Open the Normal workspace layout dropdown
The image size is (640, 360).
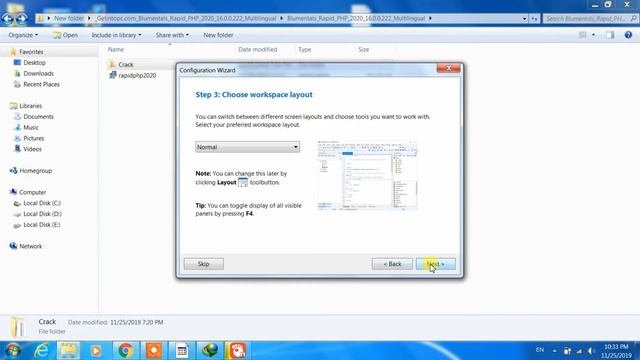tap(247, 147)
